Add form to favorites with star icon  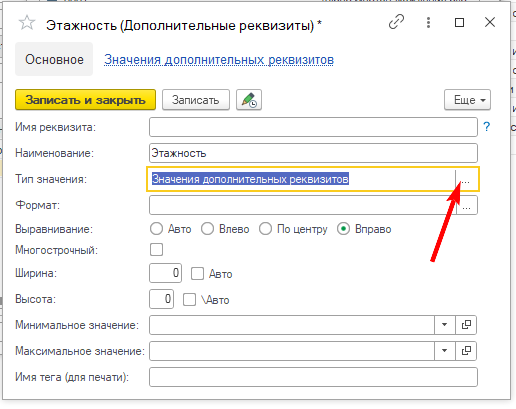[x=27, y=23]
